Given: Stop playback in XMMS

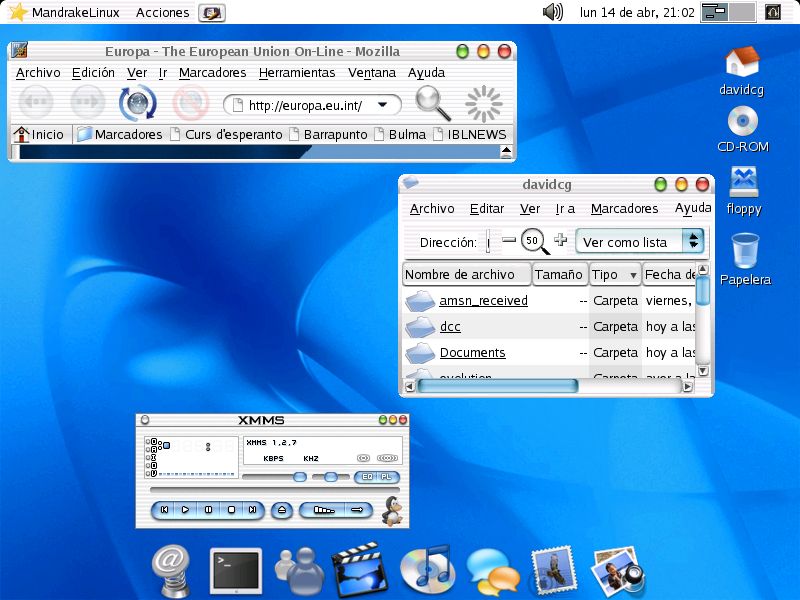Looking at the screenshot, I should point(231,509).
